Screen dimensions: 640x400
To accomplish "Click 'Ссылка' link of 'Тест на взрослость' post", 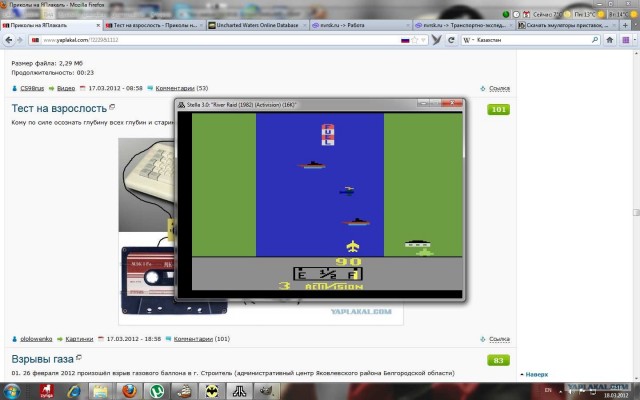I will (499, 339).
